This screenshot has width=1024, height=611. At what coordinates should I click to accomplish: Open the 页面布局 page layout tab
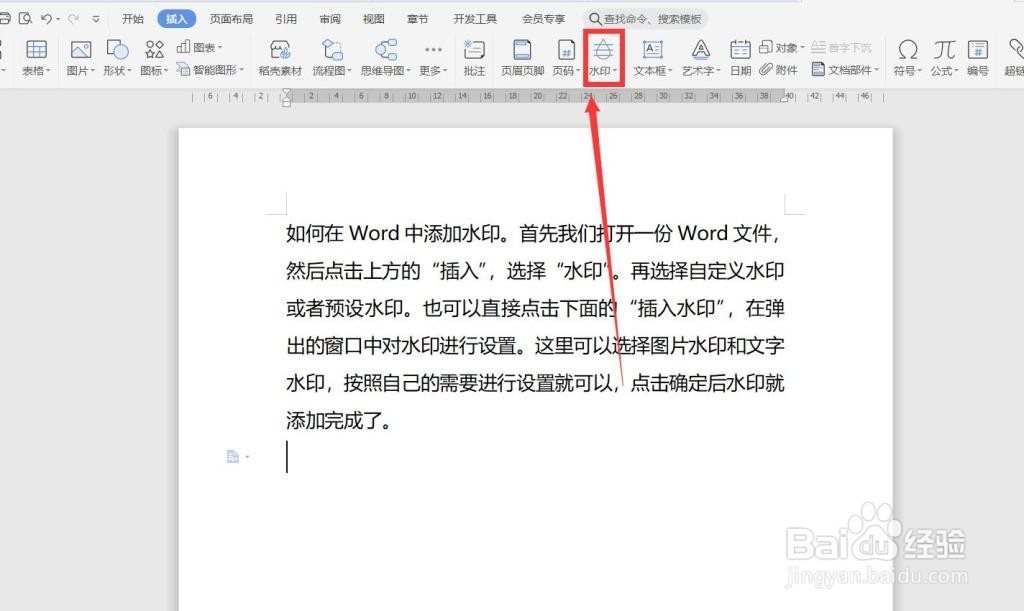click(x=232, y=17)
